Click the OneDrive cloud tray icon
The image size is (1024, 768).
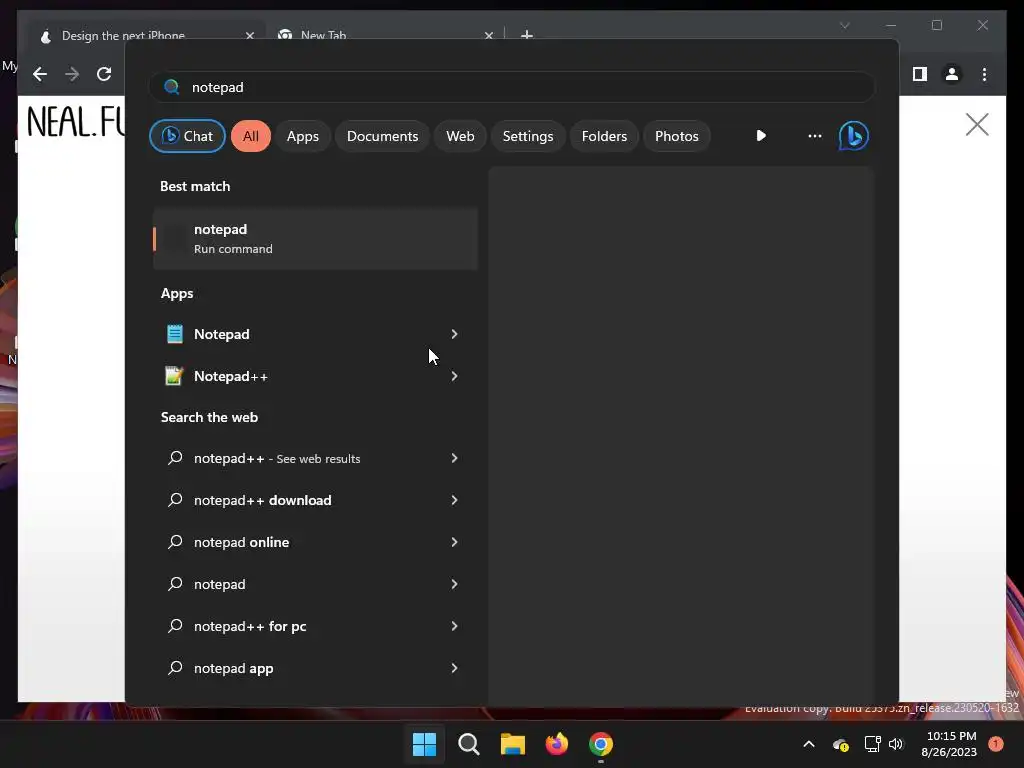(840, 744)
